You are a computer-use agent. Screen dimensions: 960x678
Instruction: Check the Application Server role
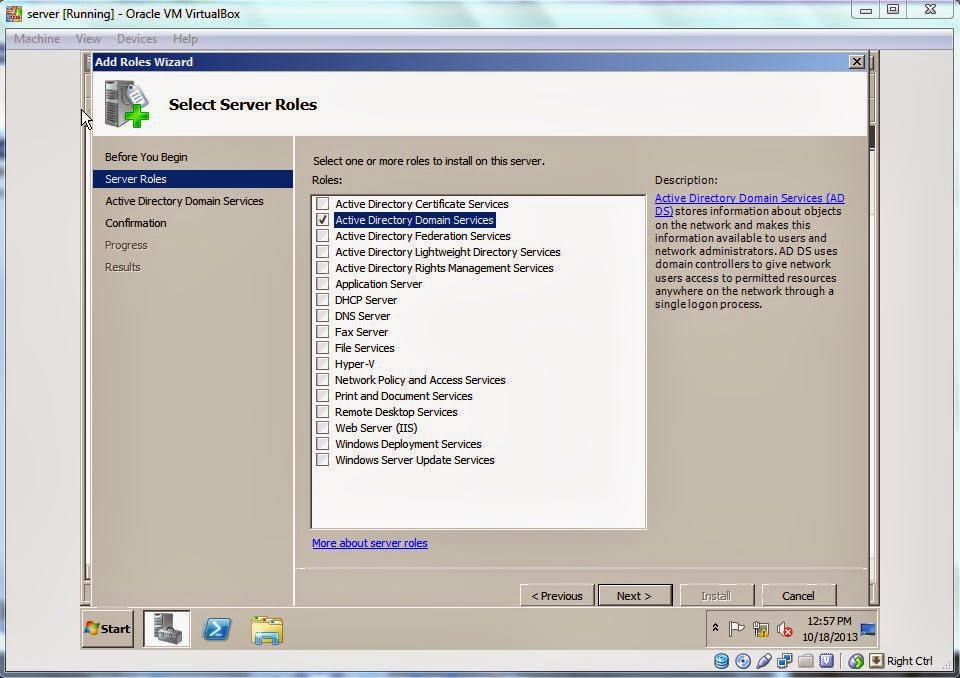[x=323, y=284]
